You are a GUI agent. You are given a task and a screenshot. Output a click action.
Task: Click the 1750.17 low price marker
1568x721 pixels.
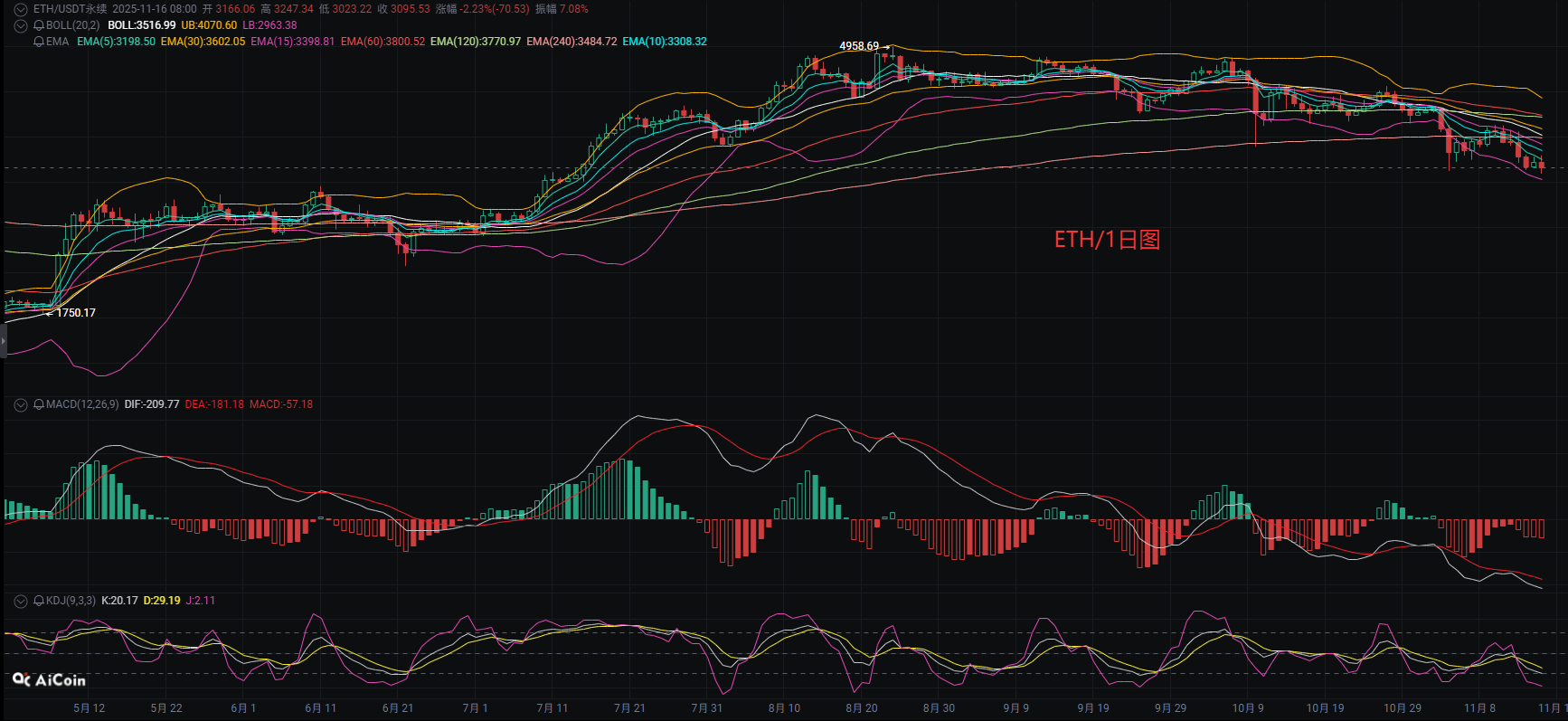point(76,313)
